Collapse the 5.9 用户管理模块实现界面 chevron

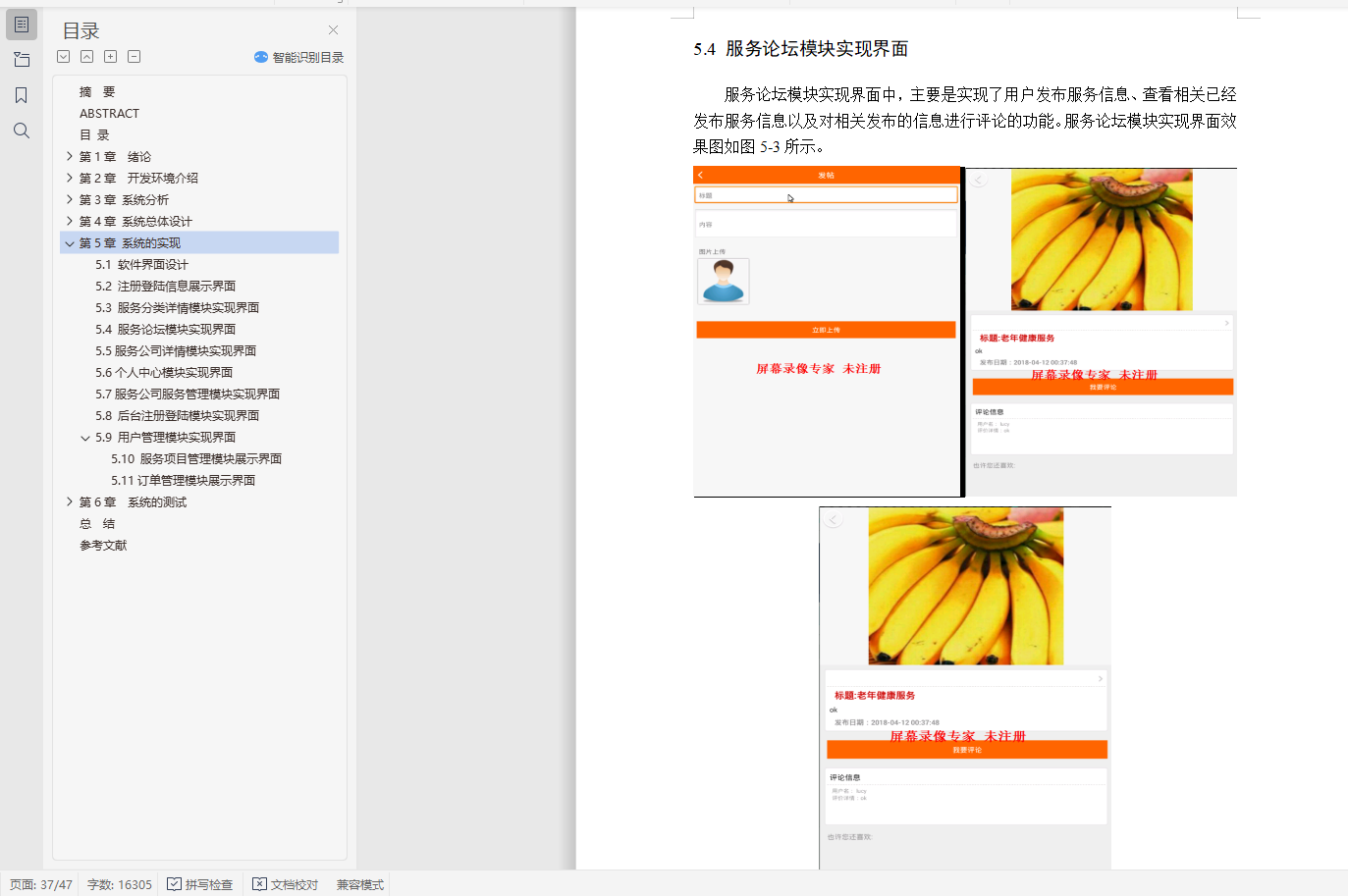click(x=85, y=438)
